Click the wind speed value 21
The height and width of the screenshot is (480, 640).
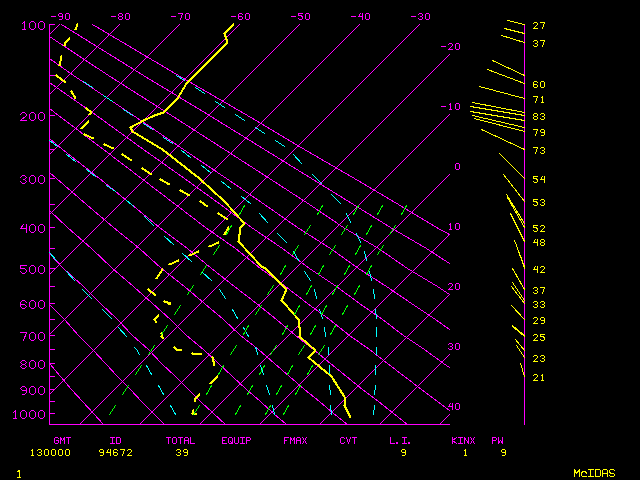538,377
